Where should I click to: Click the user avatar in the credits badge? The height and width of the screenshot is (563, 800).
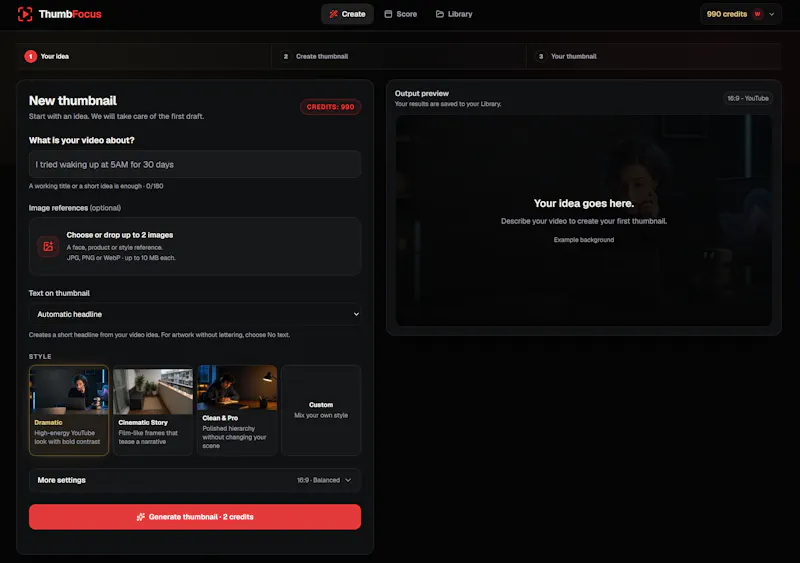pos(757,14)
